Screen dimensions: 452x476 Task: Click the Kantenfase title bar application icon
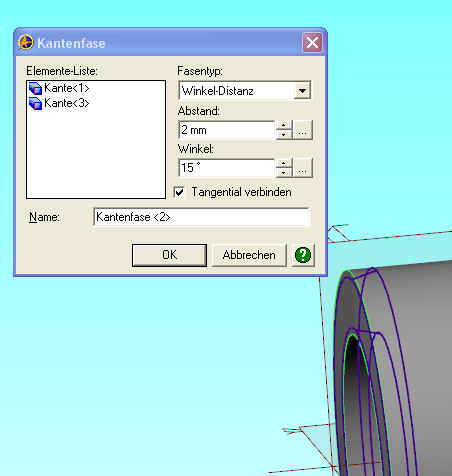pos(26,43)
